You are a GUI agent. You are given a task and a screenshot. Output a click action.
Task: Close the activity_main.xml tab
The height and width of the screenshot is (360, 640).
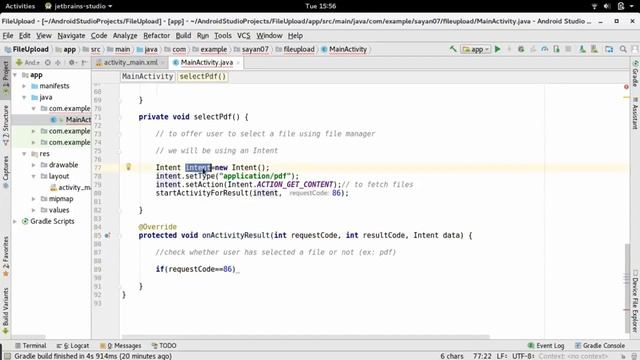162,62
